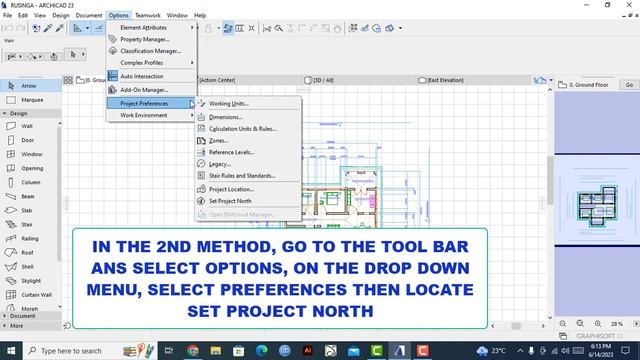The image size is (640, 360).
Task: Click the taskbar search box
Action: [x=89, y=351]
